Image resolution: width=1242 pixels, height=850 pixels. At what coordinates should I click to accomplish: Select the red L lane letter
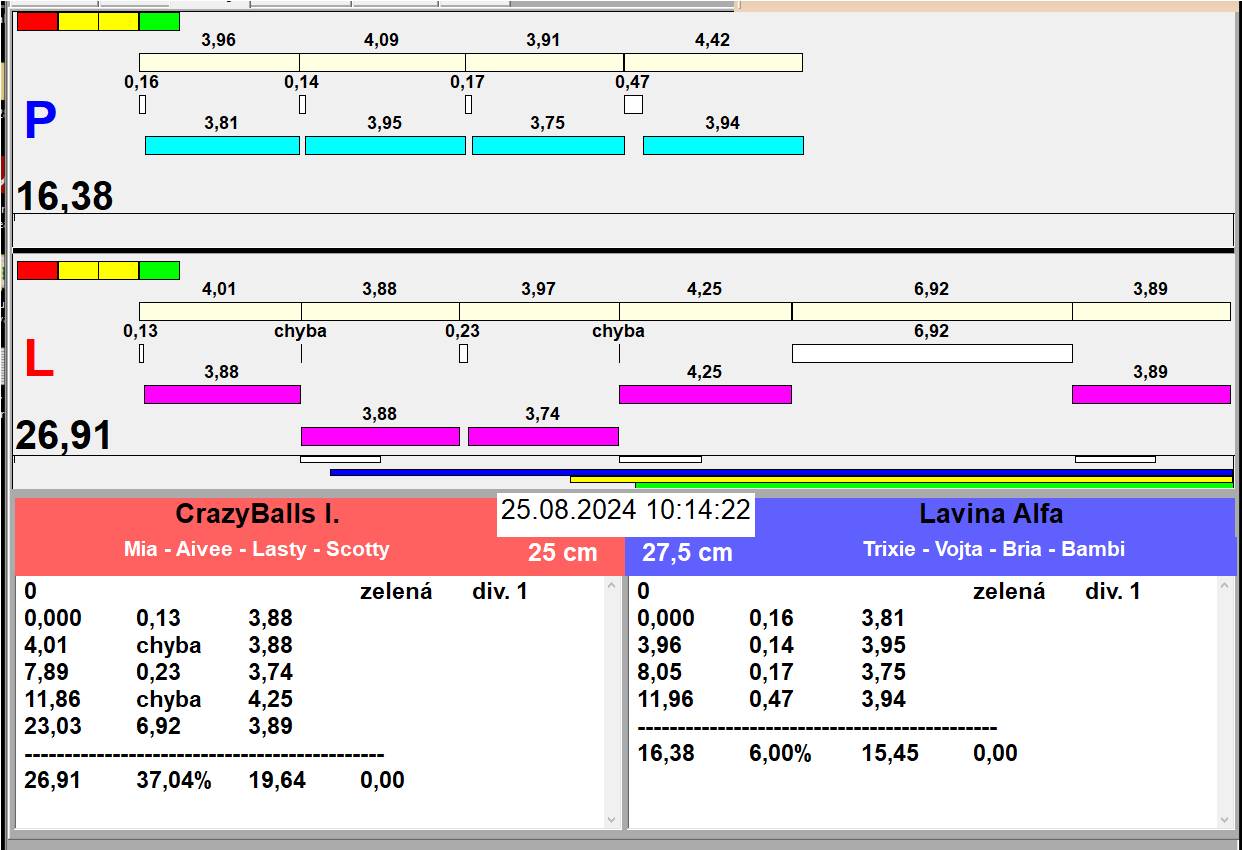point(38,360)
